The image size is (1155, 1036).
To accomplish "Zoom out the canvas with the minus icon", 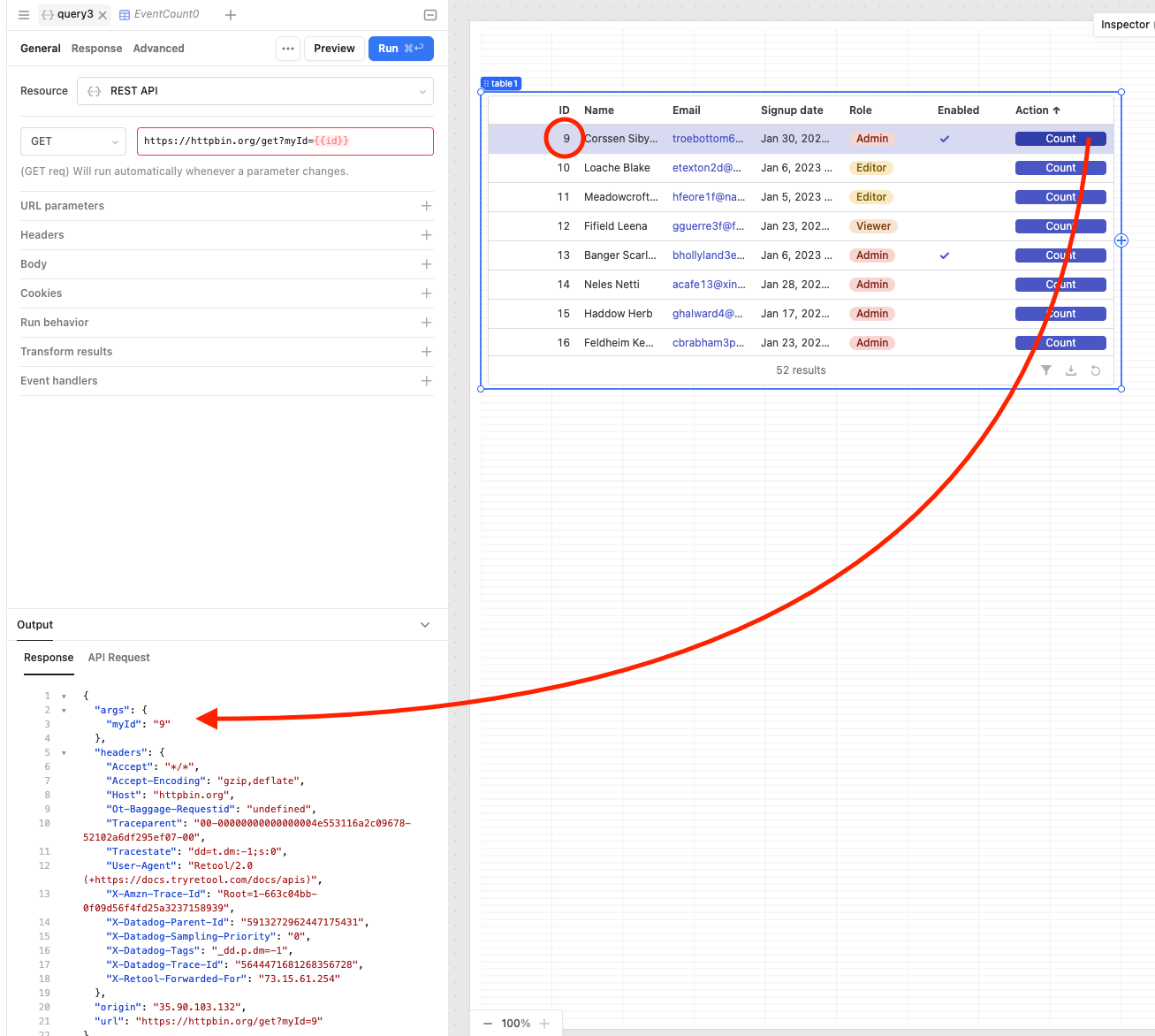I will click(488, 1024).
